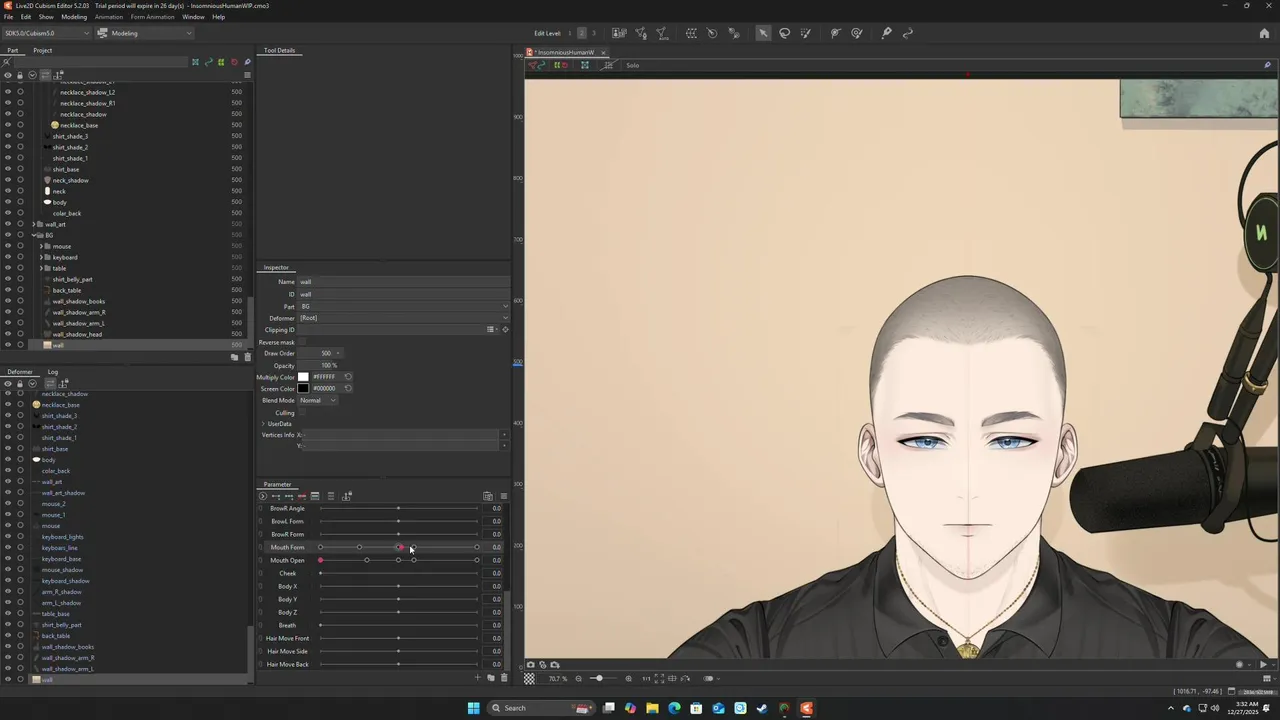Open the Part dropdown showing BG
Viewport: 1280px width, 720px height.
click(x=404, y=306)
